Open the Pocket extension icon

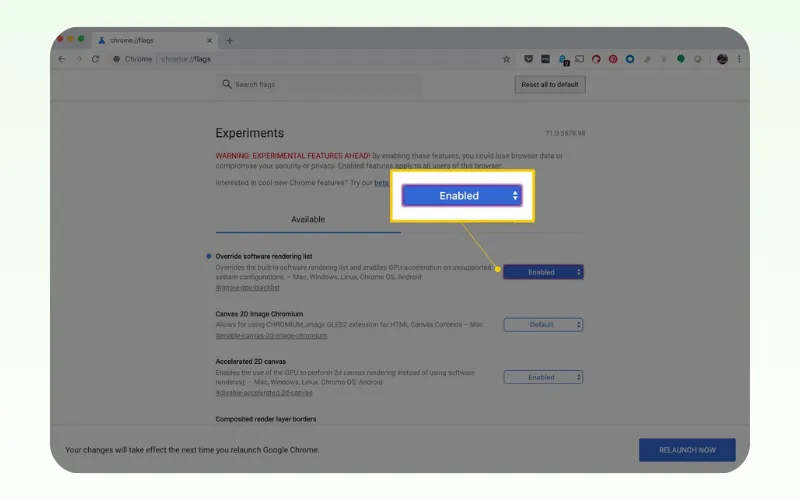(x=528, y=59)
